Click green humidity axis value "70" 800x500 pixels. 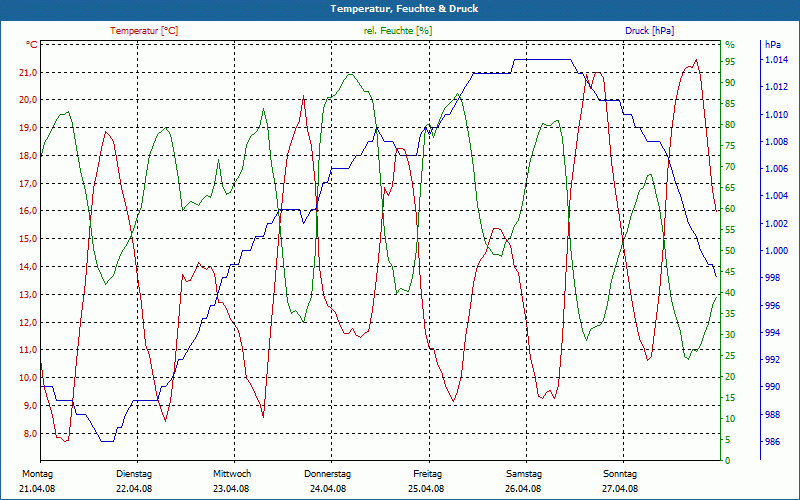[x=730, y=167]
